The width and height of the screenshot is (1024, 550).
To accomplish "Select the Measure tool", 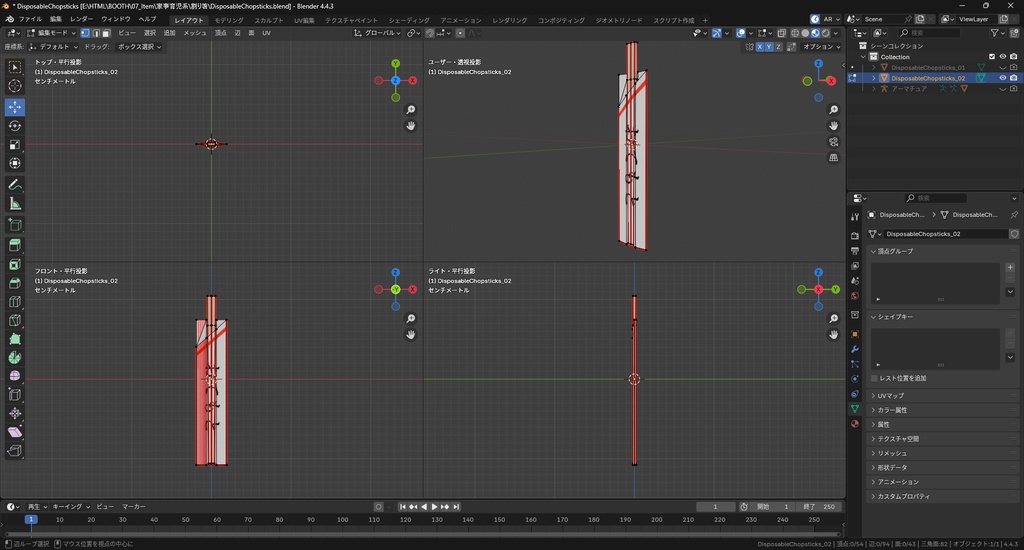I will (x=14, y=204).
